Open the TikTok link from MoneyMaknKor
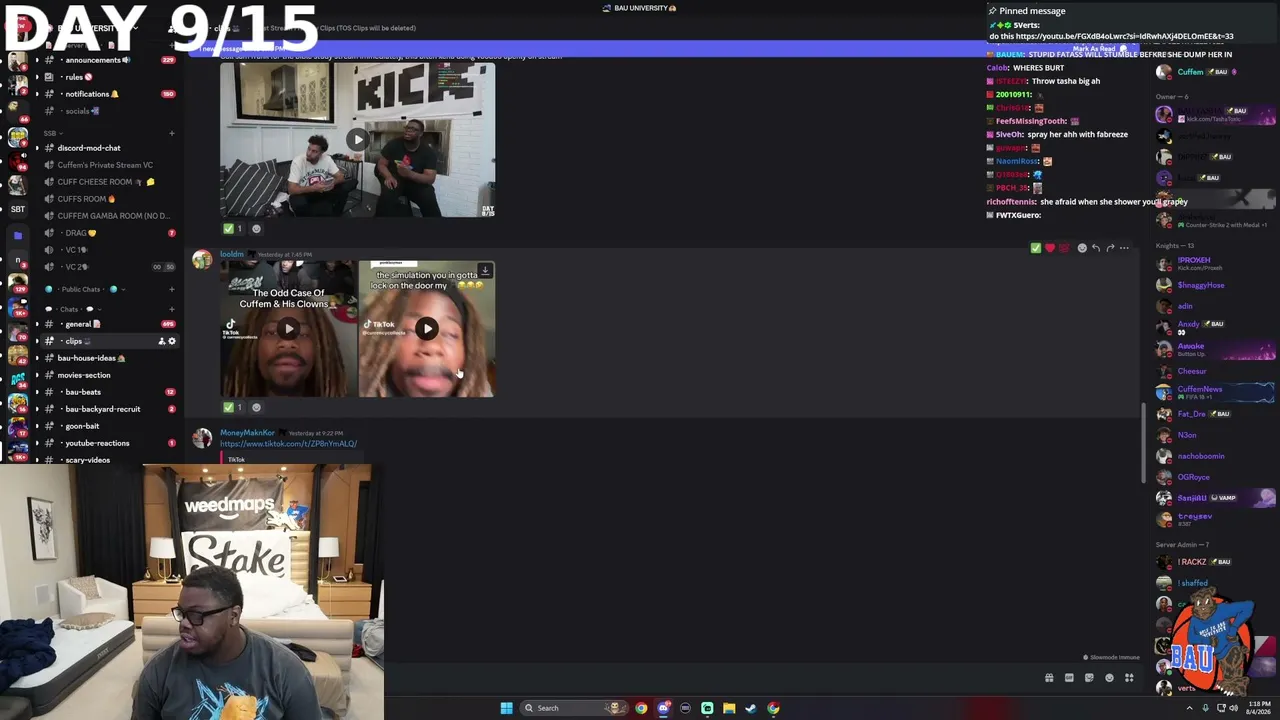This screenshot has width=1280, height=720. point(288,444)
